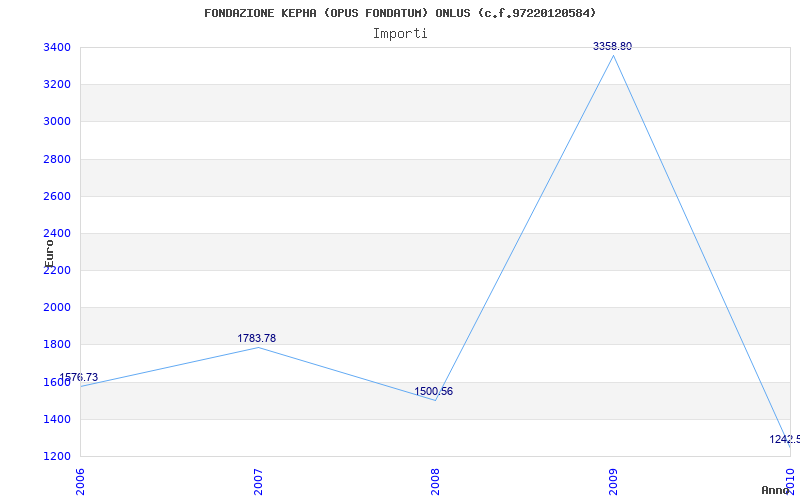
Task: Click the 1500.56 data label
Action: [433, 392]
